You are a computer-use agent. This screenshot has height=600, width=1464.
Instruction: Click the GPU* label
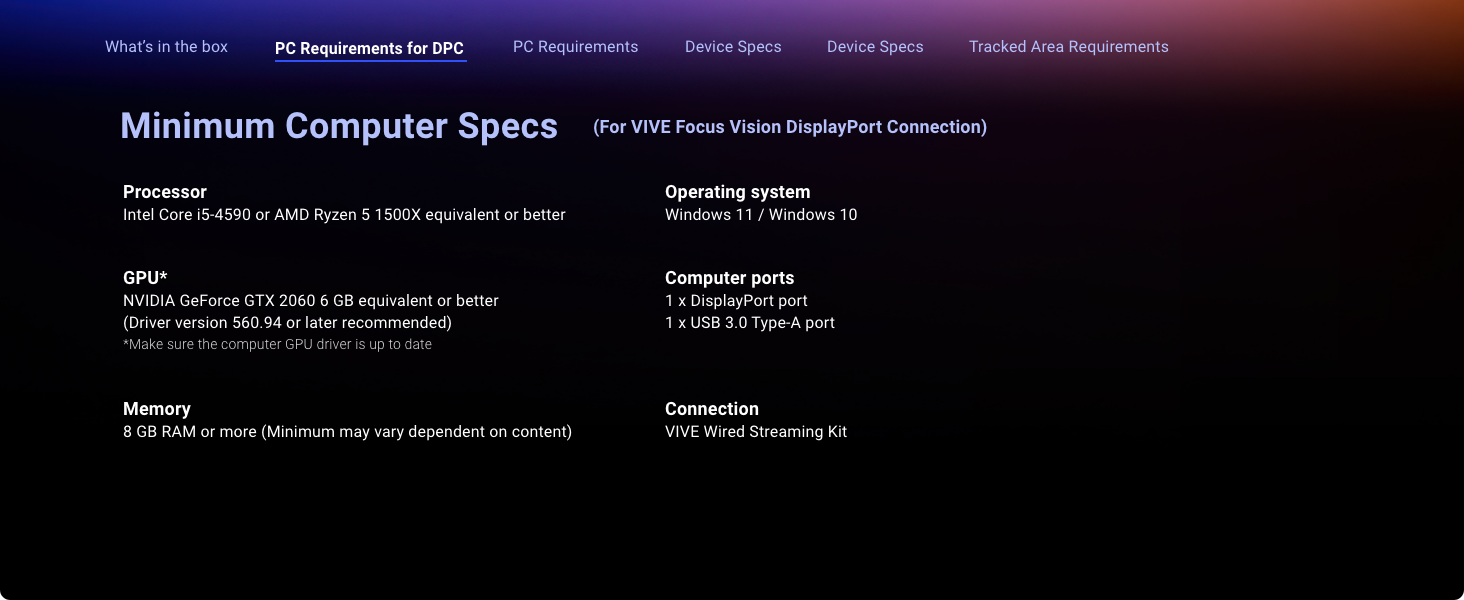tap(145, 278)
